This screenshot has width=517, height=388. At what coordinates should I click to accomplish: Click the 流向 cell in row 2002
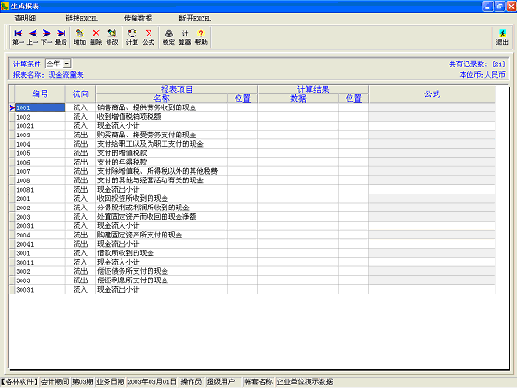(80, 208)
